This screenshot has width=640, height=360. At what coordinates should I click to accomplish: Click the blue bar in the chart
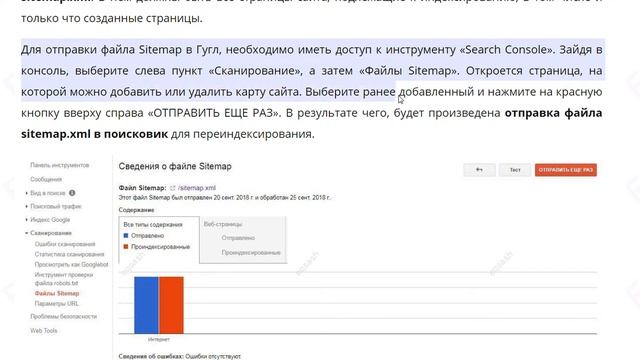coord(147,305)
